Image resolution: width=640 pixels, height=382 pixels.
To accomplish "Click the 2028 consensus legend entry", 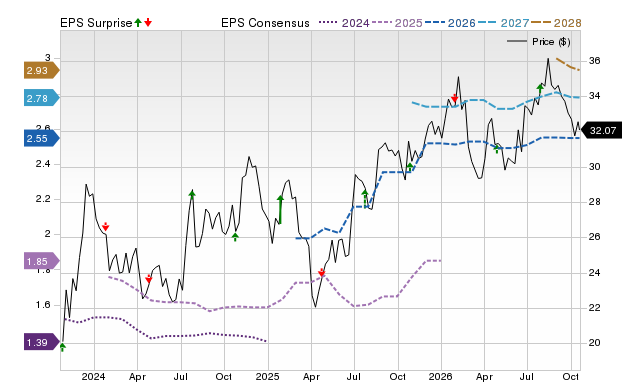I will 556,23.
